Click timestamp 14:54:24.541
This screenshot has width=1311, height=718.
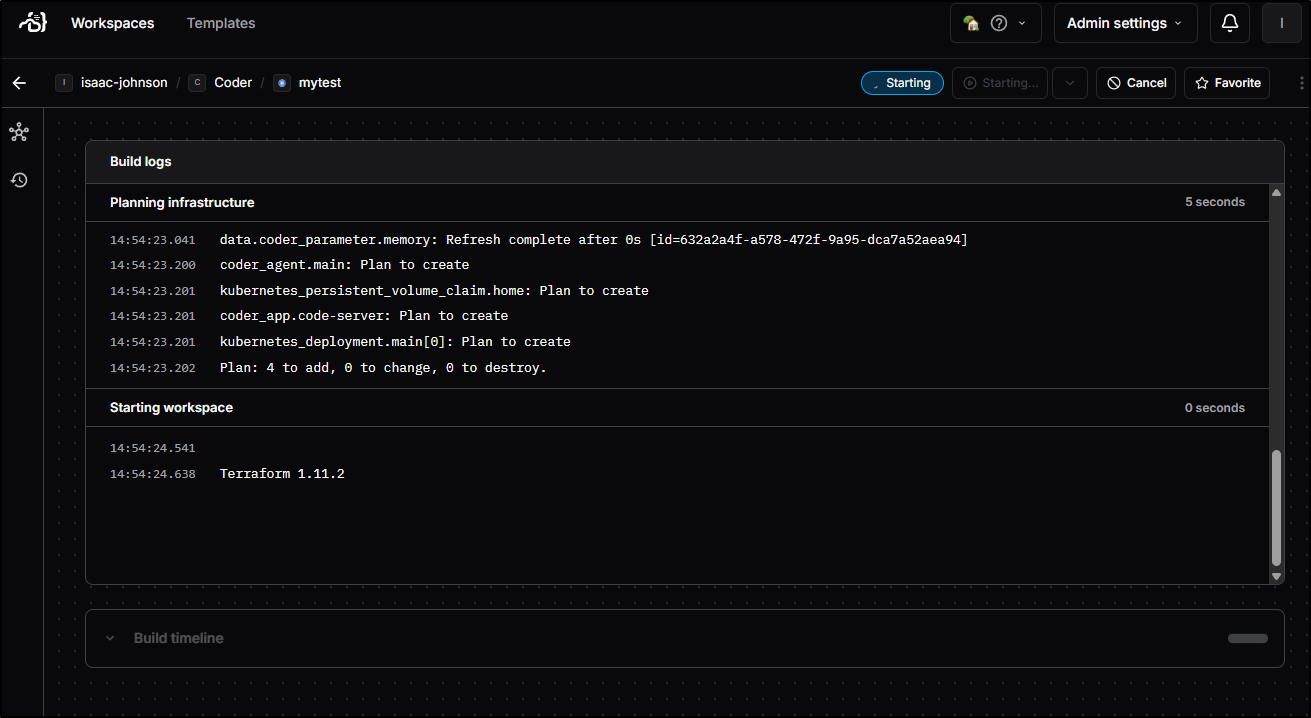coord(153,449)
